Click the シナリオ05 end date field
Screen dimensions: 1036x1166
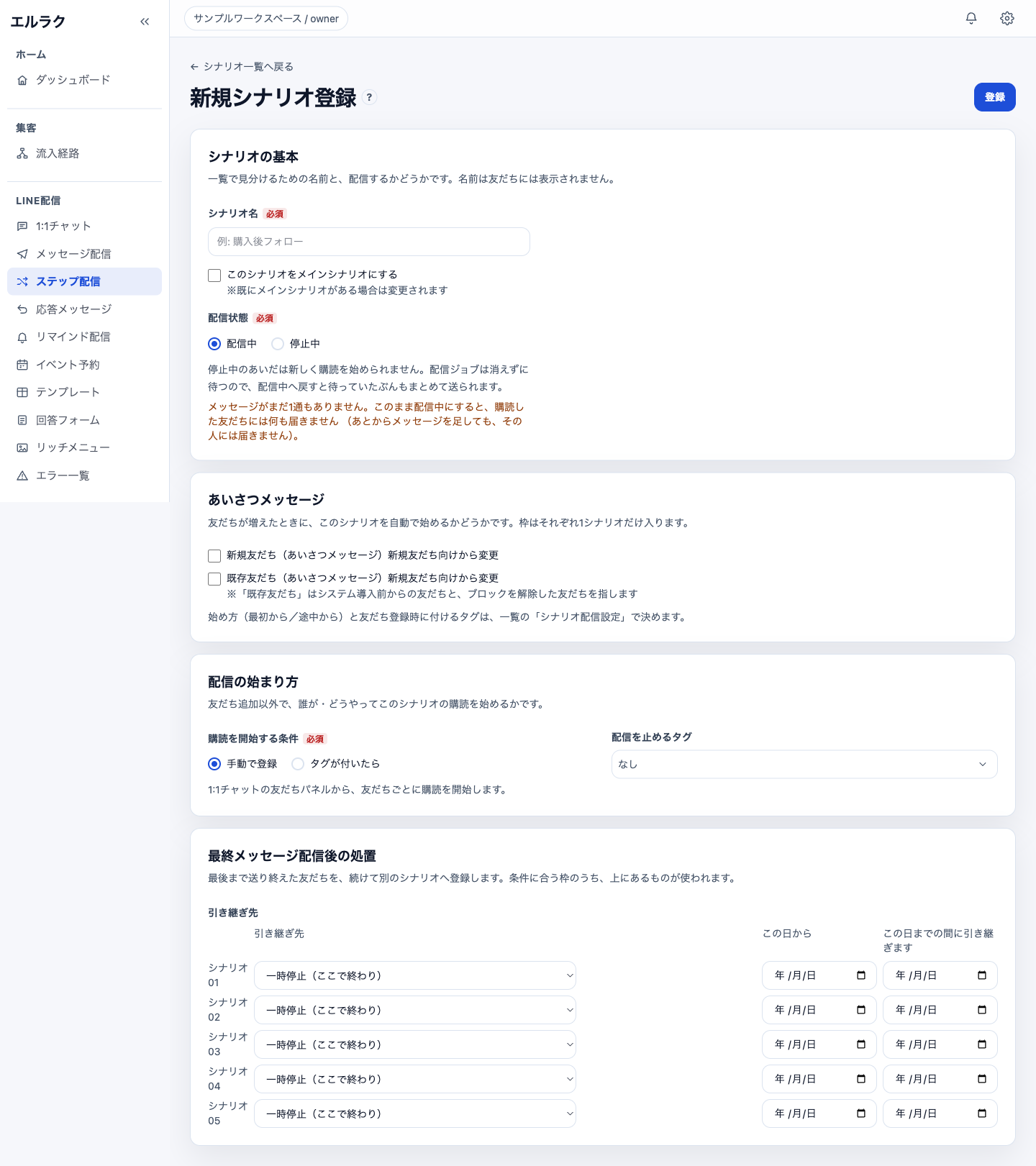point(940,1113)
